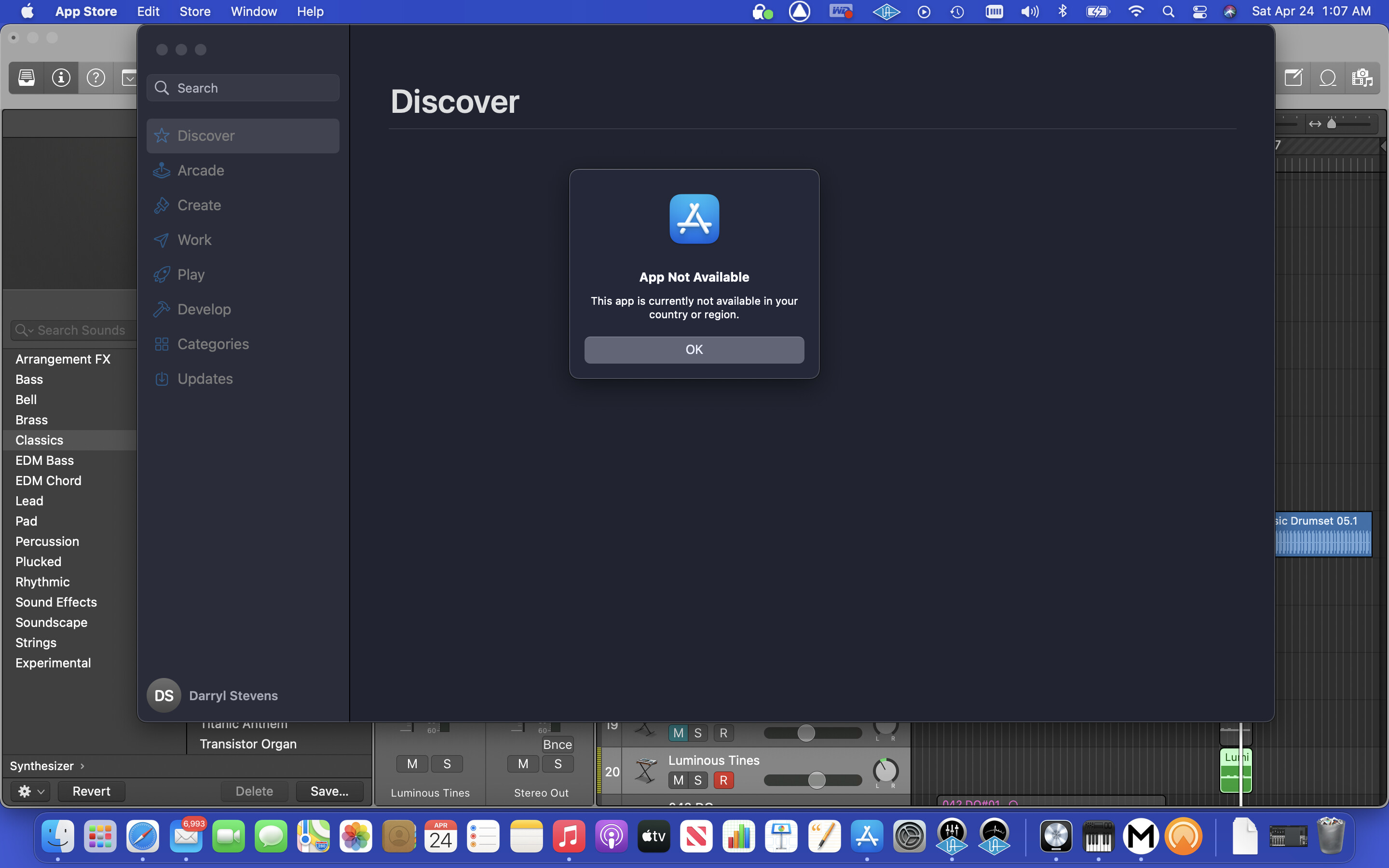Open the Store menu in menu bar

195,12
